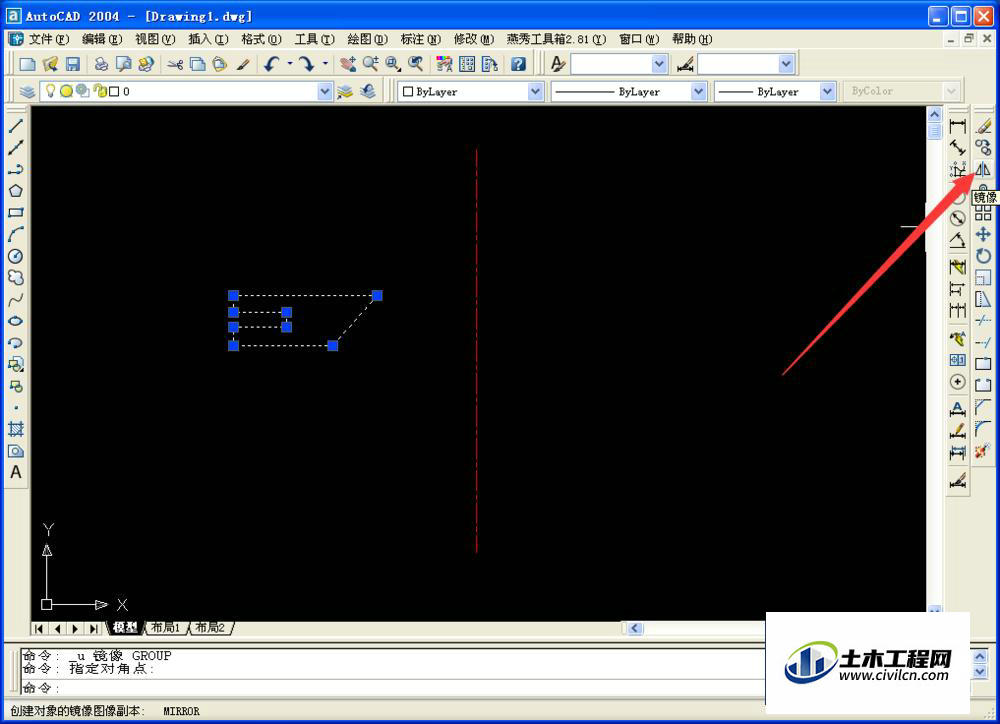Open the 编辑(E) menu
Screen dimensions: 1000x724
(102, 39)
